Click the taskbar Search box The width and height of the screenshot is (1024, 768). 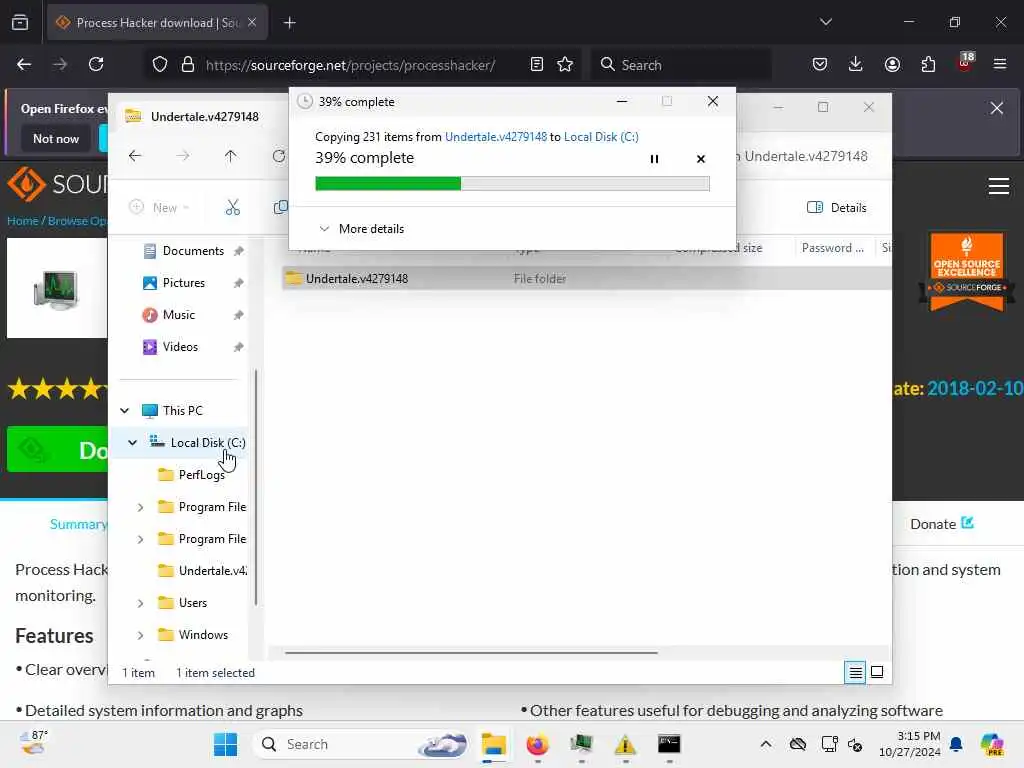(x=361, y=744)
